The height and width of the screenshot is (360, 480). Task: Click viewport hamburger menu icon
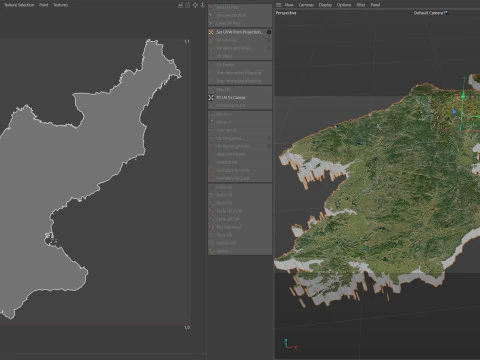pyautogui.click(x=279, y=5)
